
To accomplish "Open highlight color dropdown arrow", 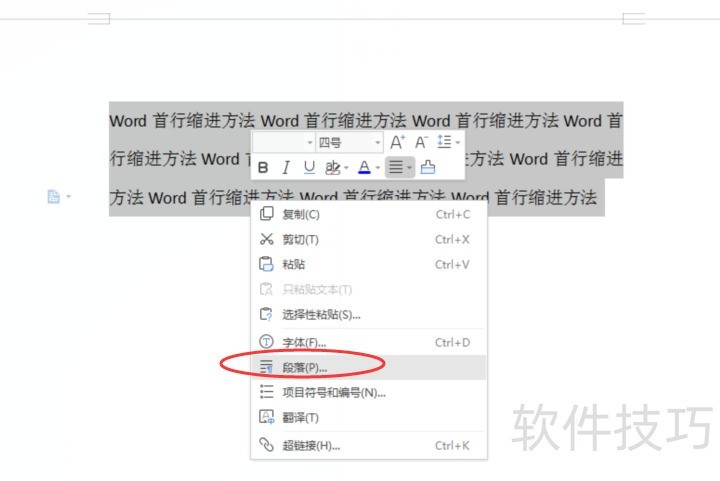I will click(346, 168).
